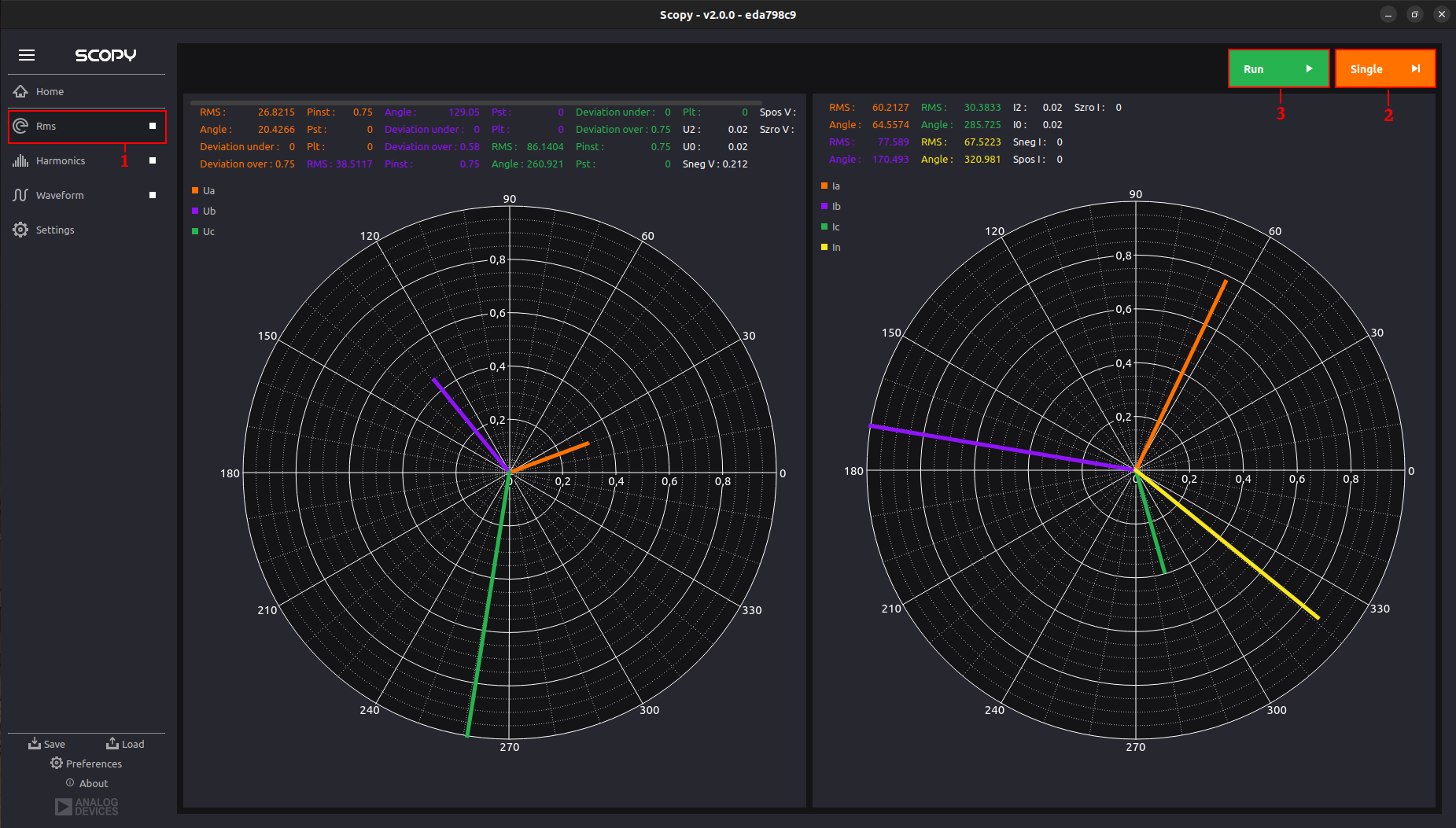The height and width of the screenshot is (828, 1456).
Task: Click the orange Single button
Action: [1385, 68]
